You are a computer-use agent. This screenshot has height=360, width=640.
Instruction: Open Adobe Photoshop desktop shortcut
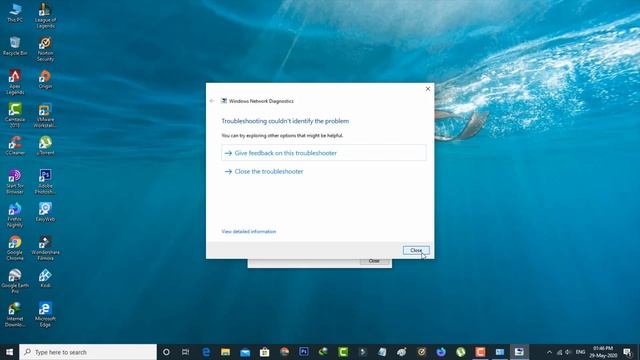[45, 182]
